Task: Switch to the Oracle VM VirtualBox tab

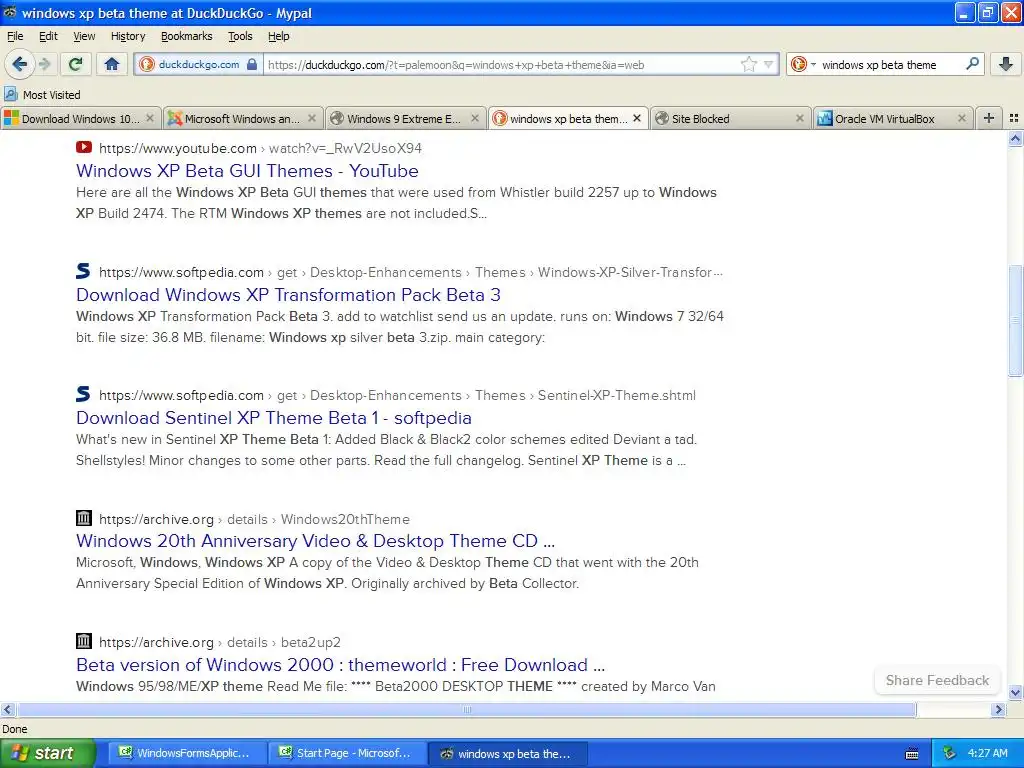Action: point(893,118)
